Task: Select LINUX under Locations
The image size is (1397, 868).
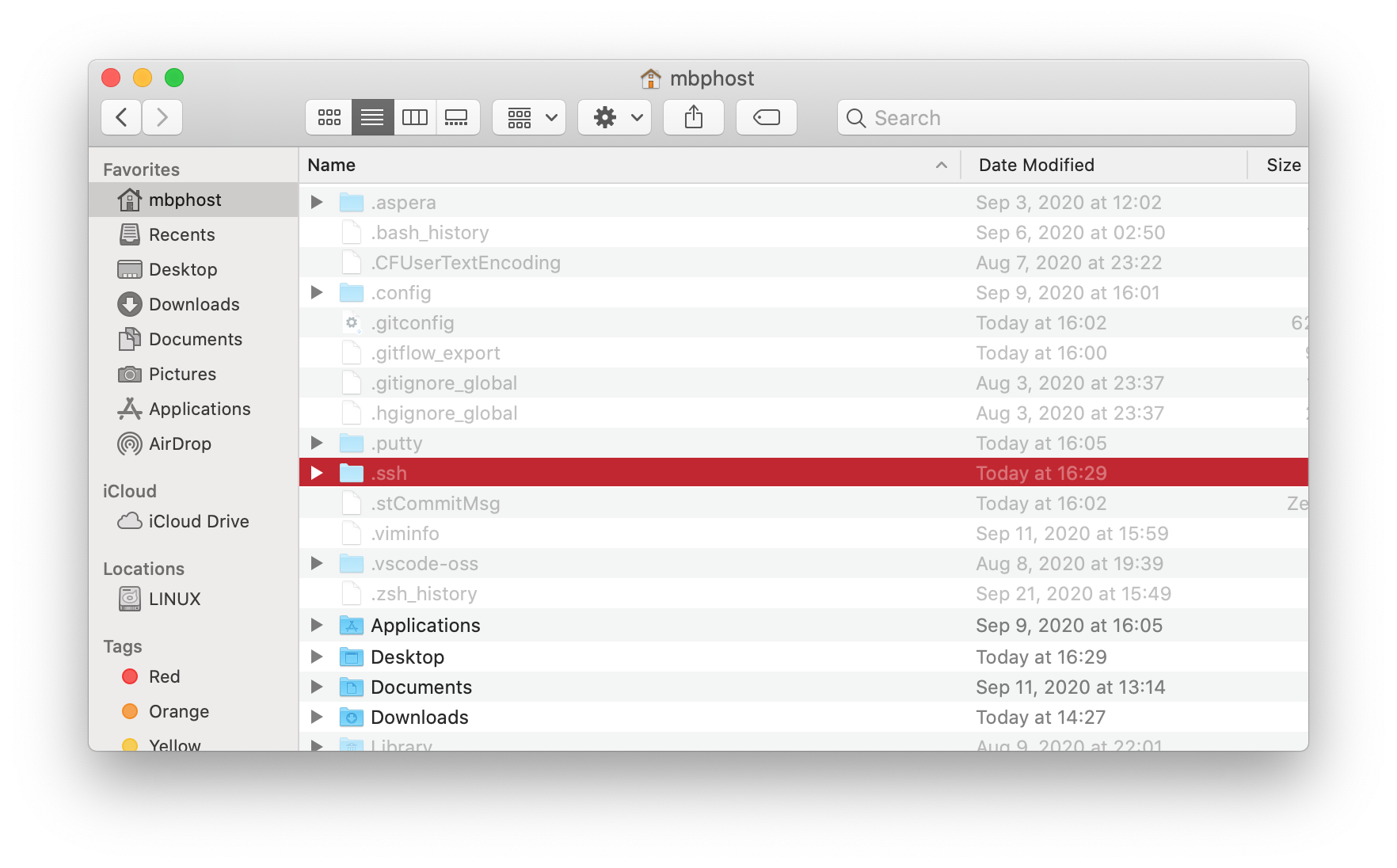Action: 174,599
